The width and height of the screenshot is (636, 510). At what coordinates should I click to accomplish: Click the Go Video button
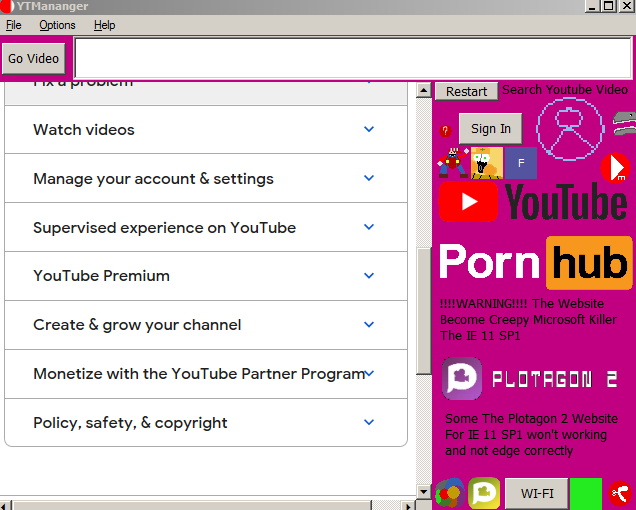click(x=34, y=59)
